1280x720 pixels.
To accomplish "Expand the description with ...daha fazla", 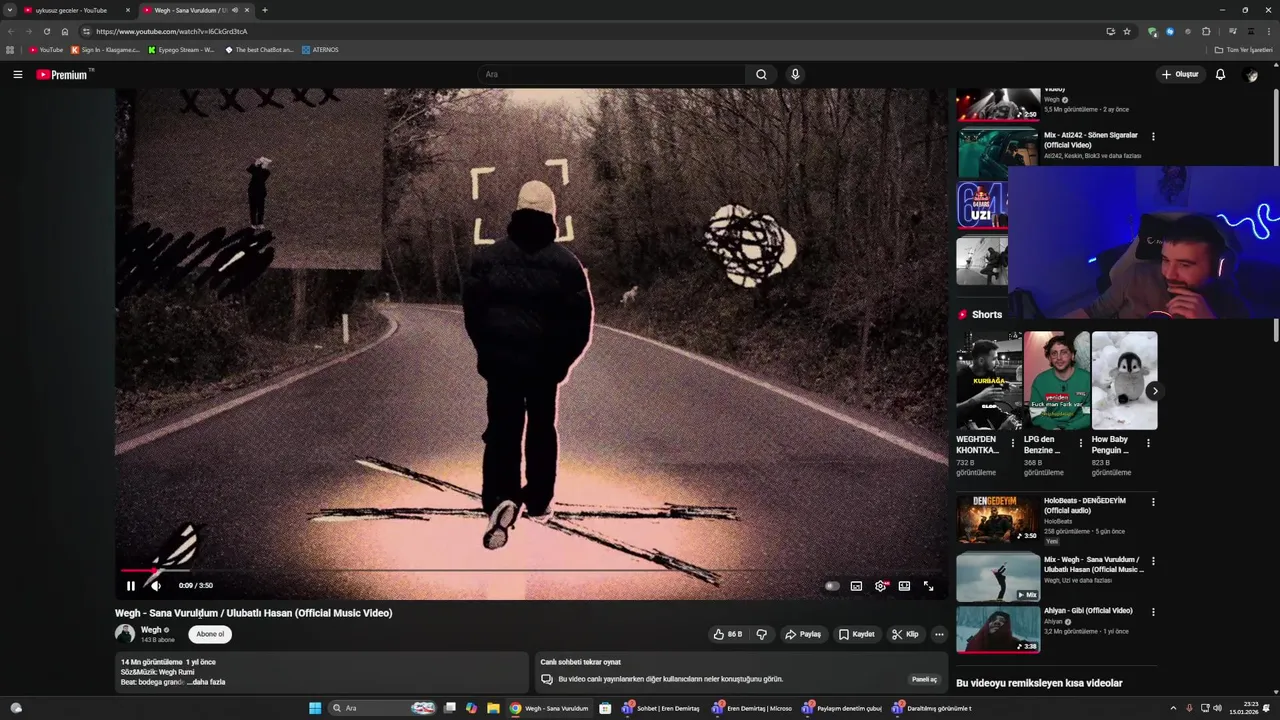I will 206,682.
